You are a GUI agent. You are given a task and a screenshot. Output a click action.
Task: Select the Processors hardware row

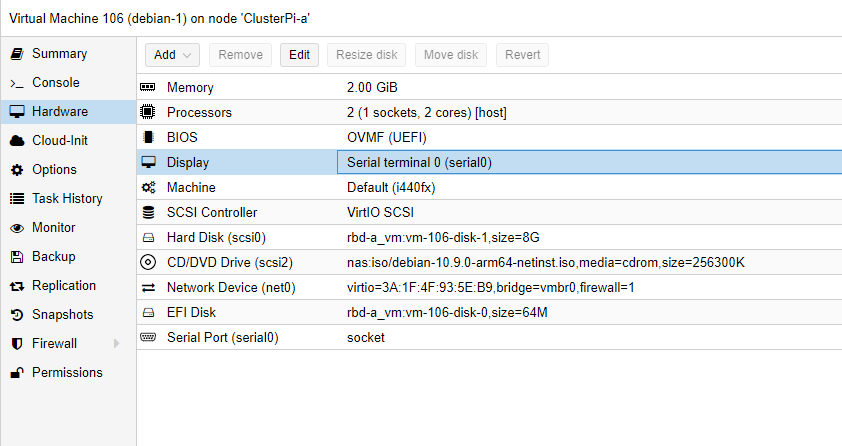coord(489,112)
